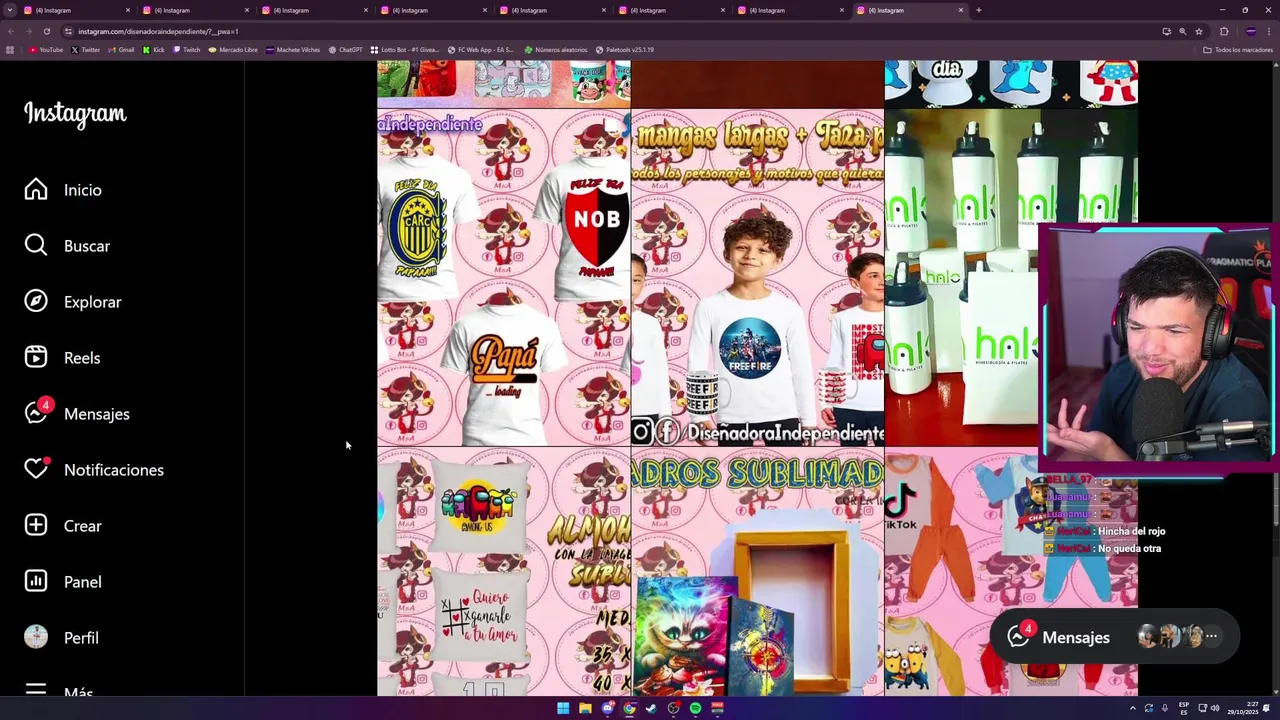The width and height of the screenshot is (1280, 720).
Task: Open the Números aleatorios bookmark
Action: point(556,50)
